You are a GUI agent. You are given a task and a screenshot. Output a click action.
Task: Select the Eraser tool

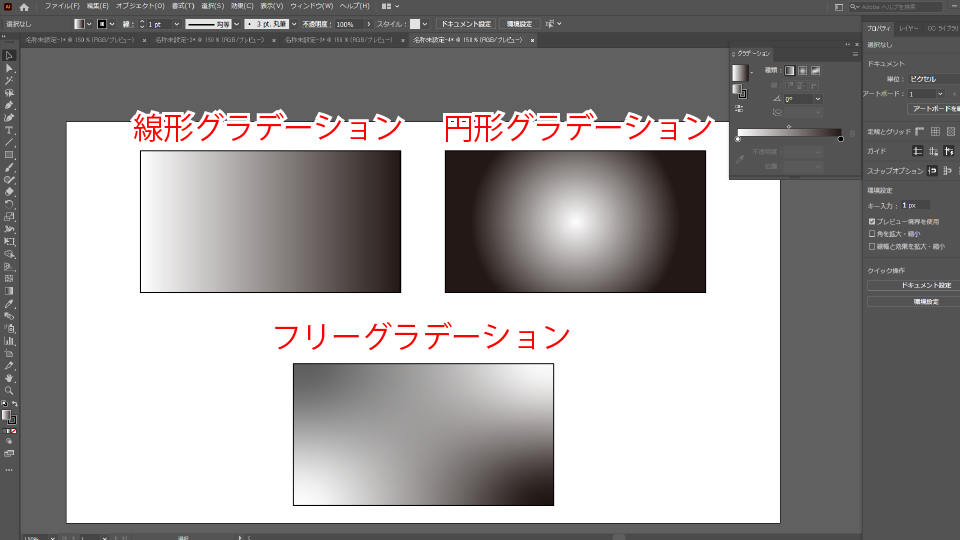tap(9, 192)
